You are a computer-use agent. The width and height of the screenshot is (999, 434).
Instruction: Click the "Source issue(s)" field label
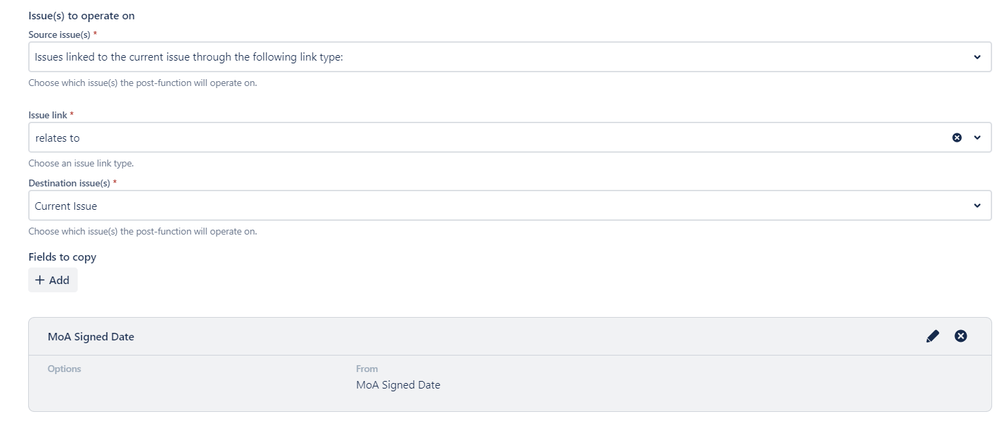tap(59, 35)
